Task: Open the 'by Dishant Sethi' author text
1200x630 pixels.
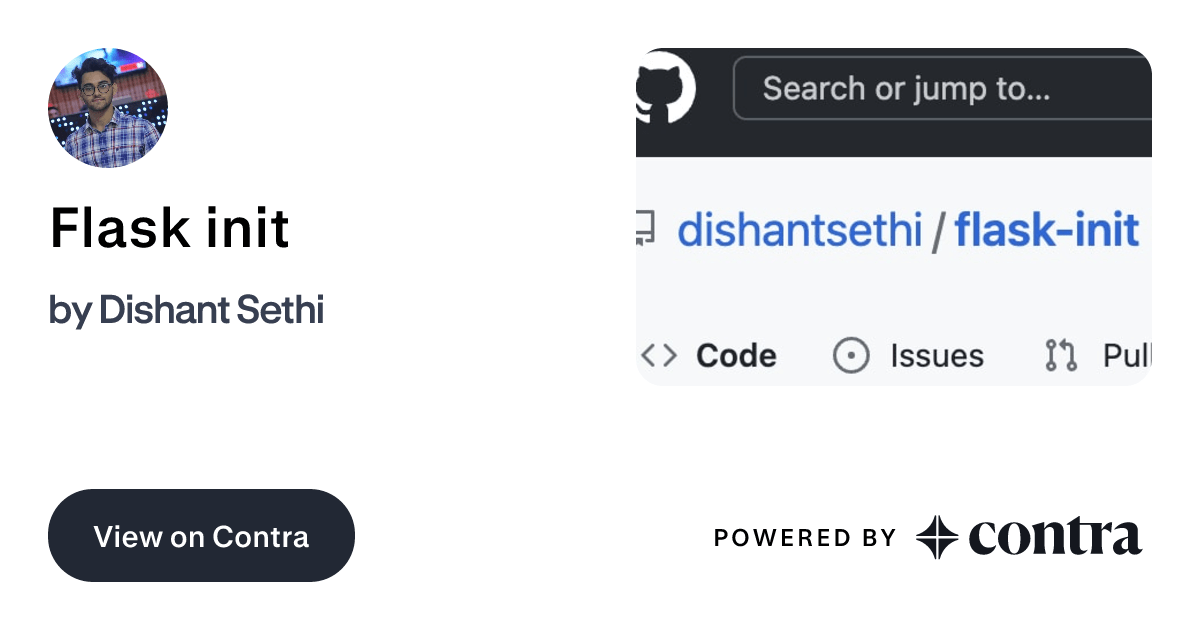Action: click(x=186, y=311)
